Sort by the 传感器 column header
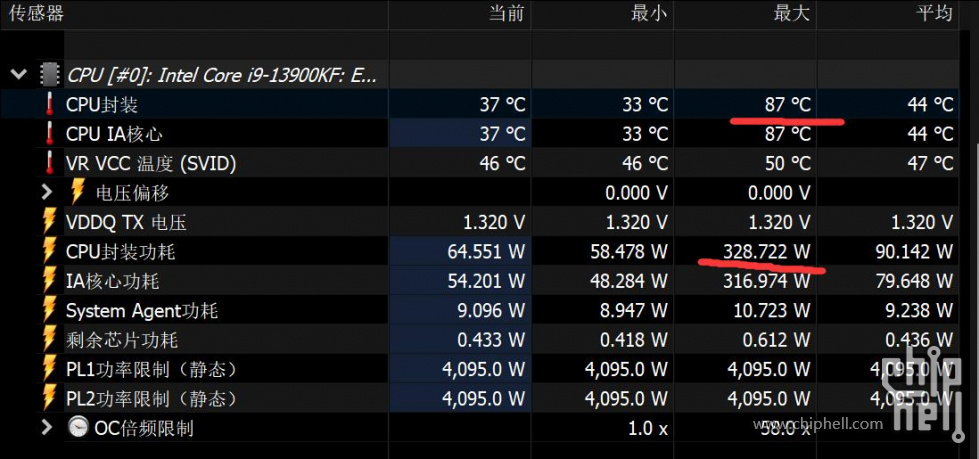Screen dimensions: 979x459 pos(36,14)
